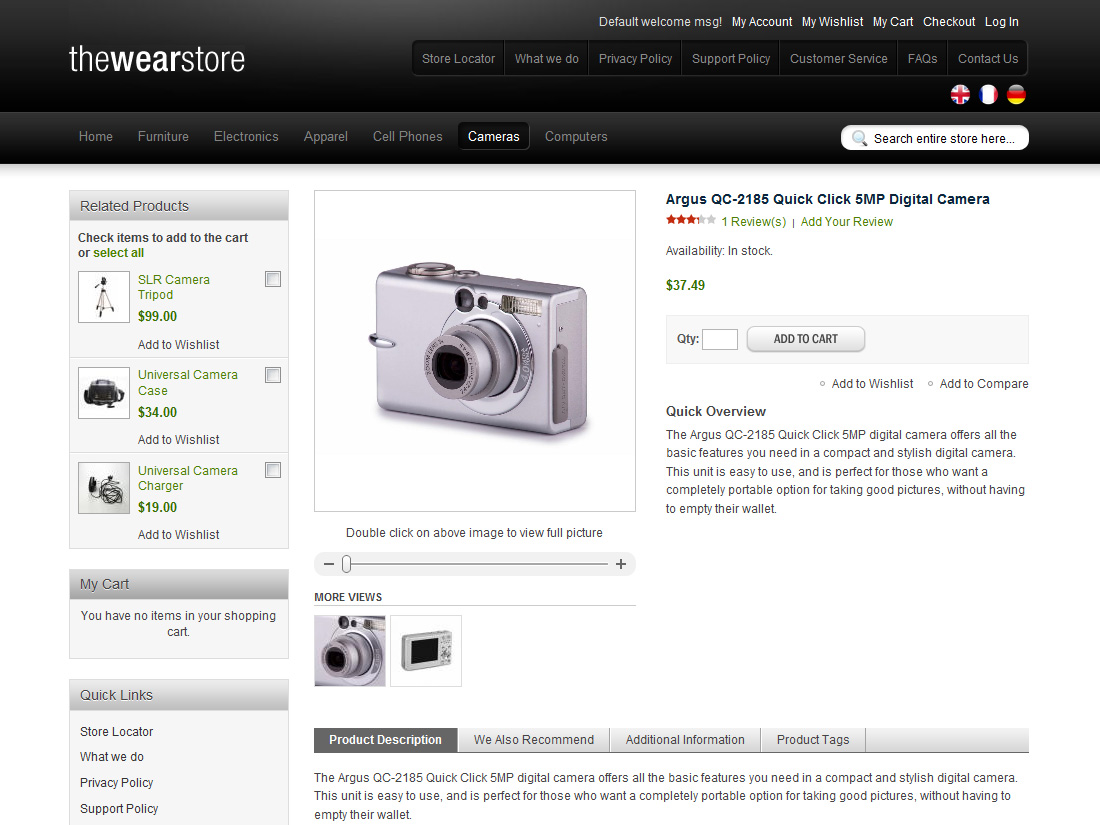Click the main camera product image
Viewport: 1100px width, 825px height.
[x=475, y=351]
